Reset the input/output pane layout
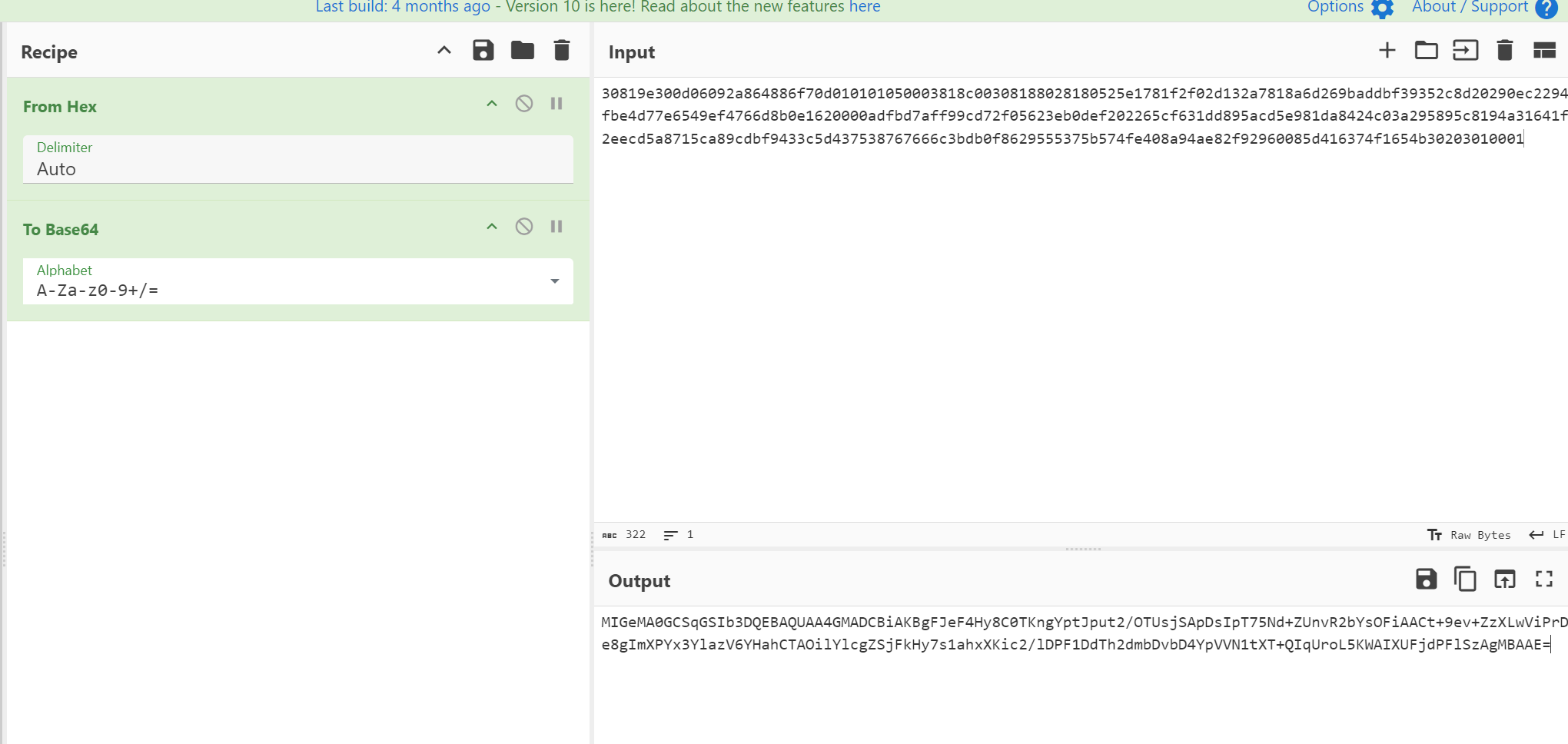Viewport: 1568px width, 744px height. click(x=1544, y=51)
